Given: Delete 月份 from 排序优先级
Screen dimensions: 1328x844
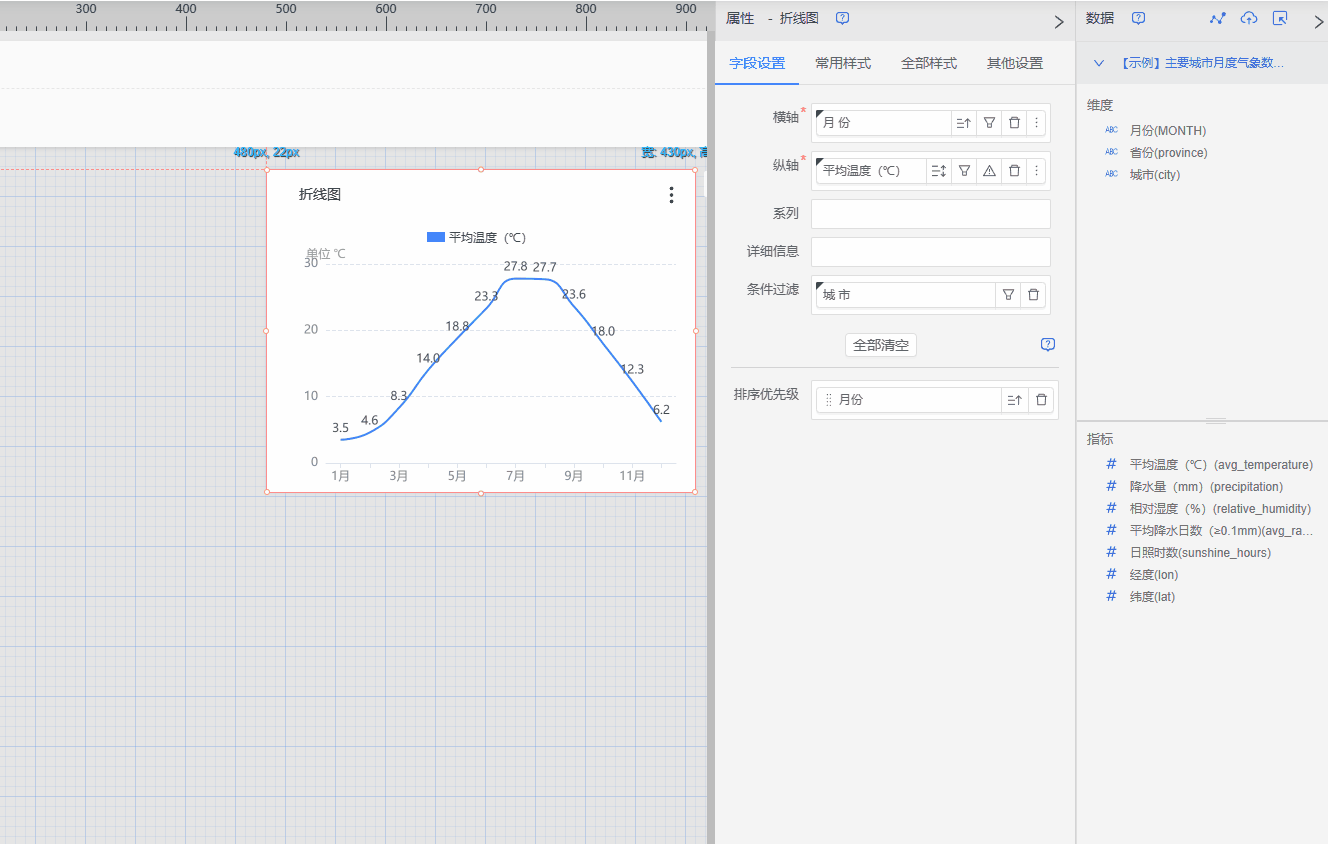Looking at the screenshot, I should (1041, 400).
